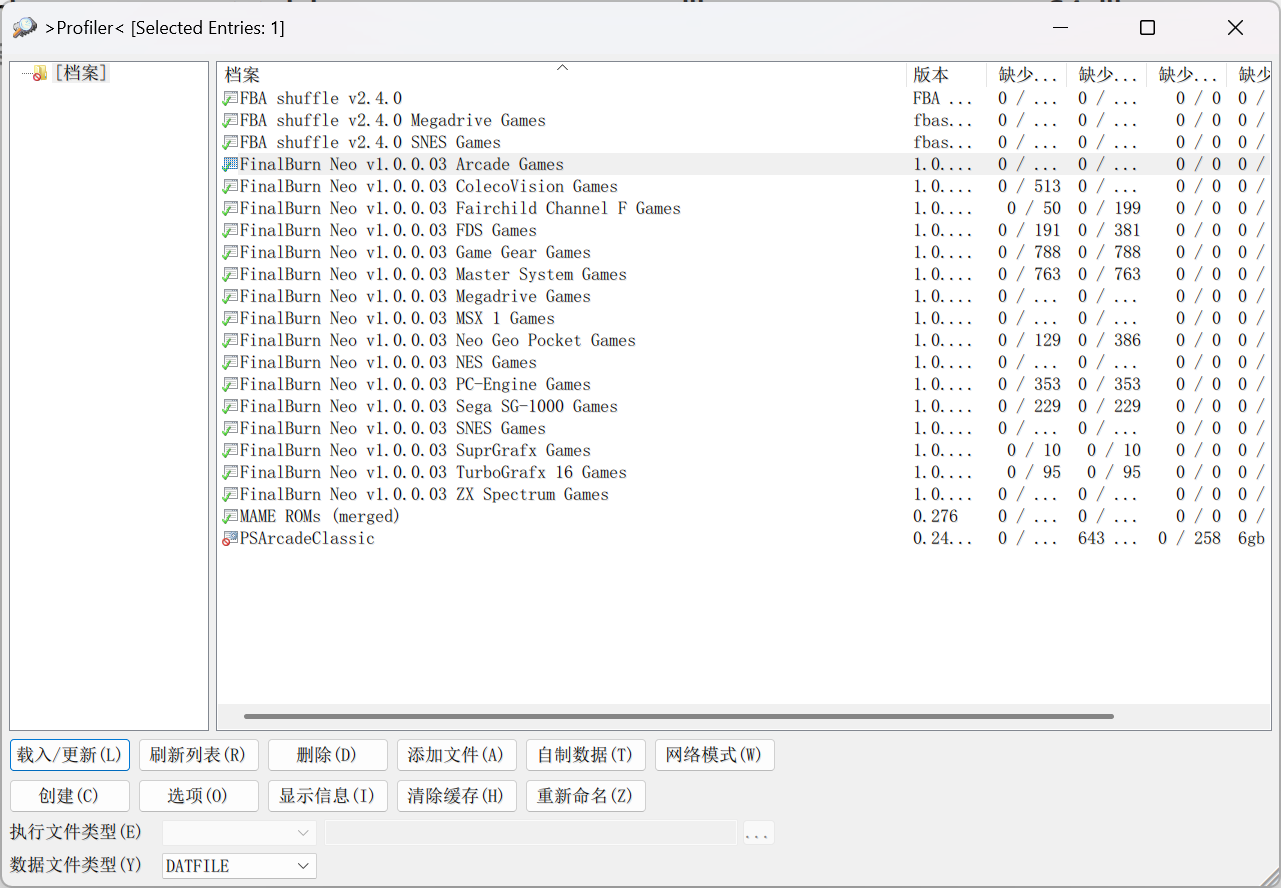The image size is (1281, 888).
Task: Click the icon of FinalBurn Neo FDS Games
Action: pos(231,231)
